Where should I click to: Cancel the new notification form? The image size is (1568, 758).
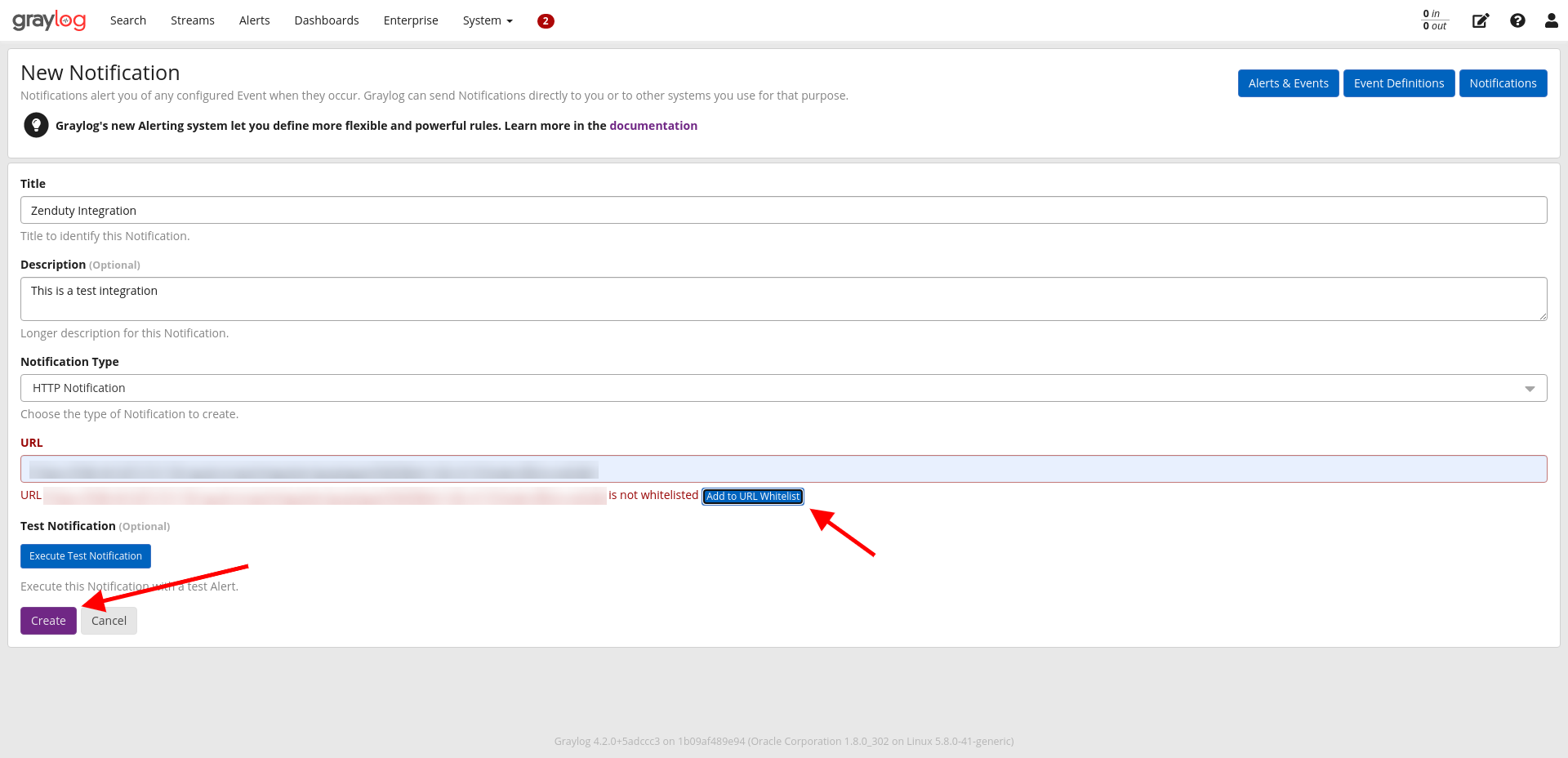pos(109,621)
